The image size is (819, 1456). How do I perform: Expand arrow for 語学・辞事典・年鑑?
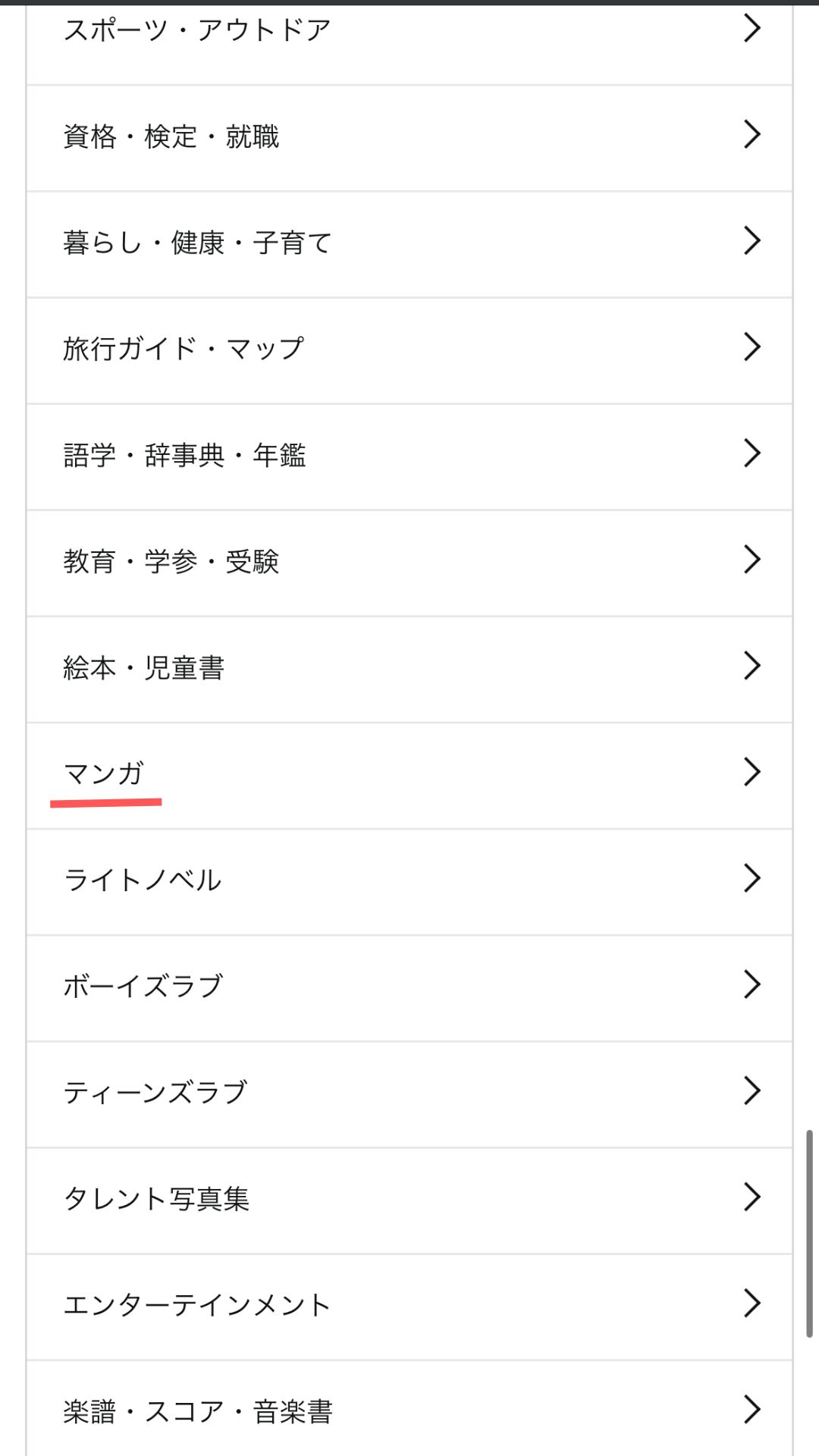tap(752, 453)
